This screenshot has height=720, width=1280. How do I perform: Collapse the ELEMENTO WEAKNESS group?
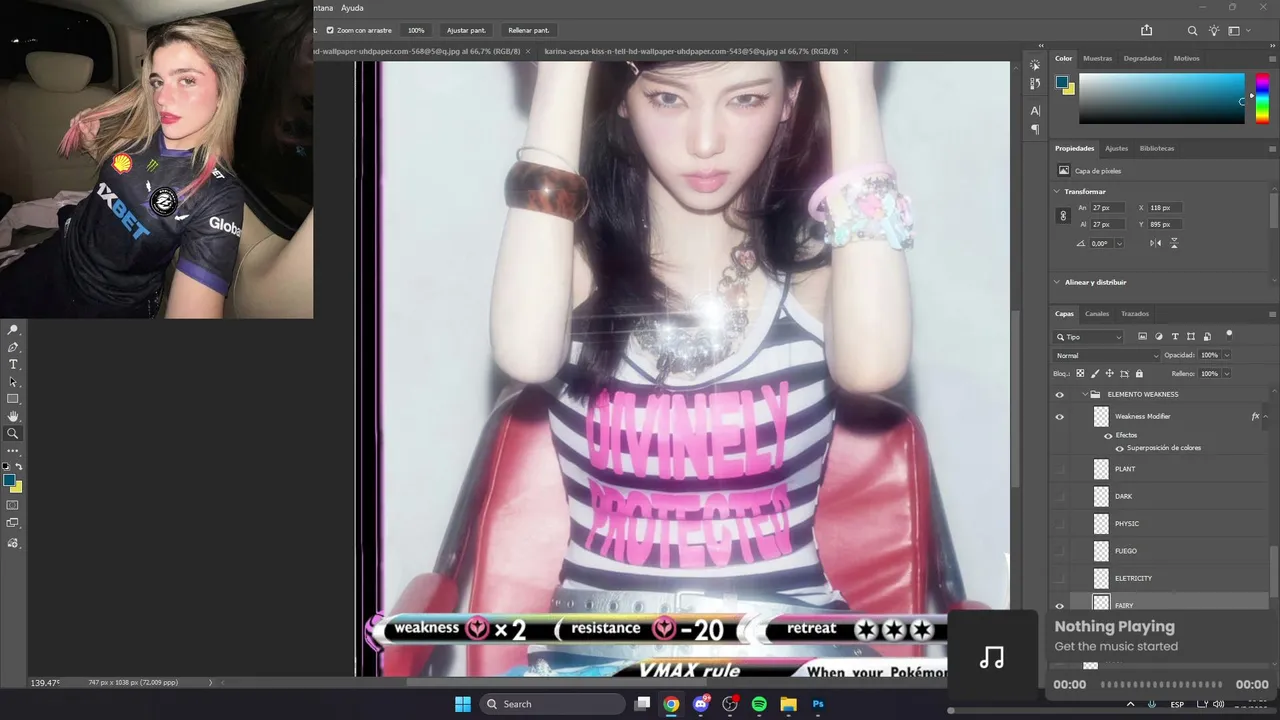click(1085, 394)
